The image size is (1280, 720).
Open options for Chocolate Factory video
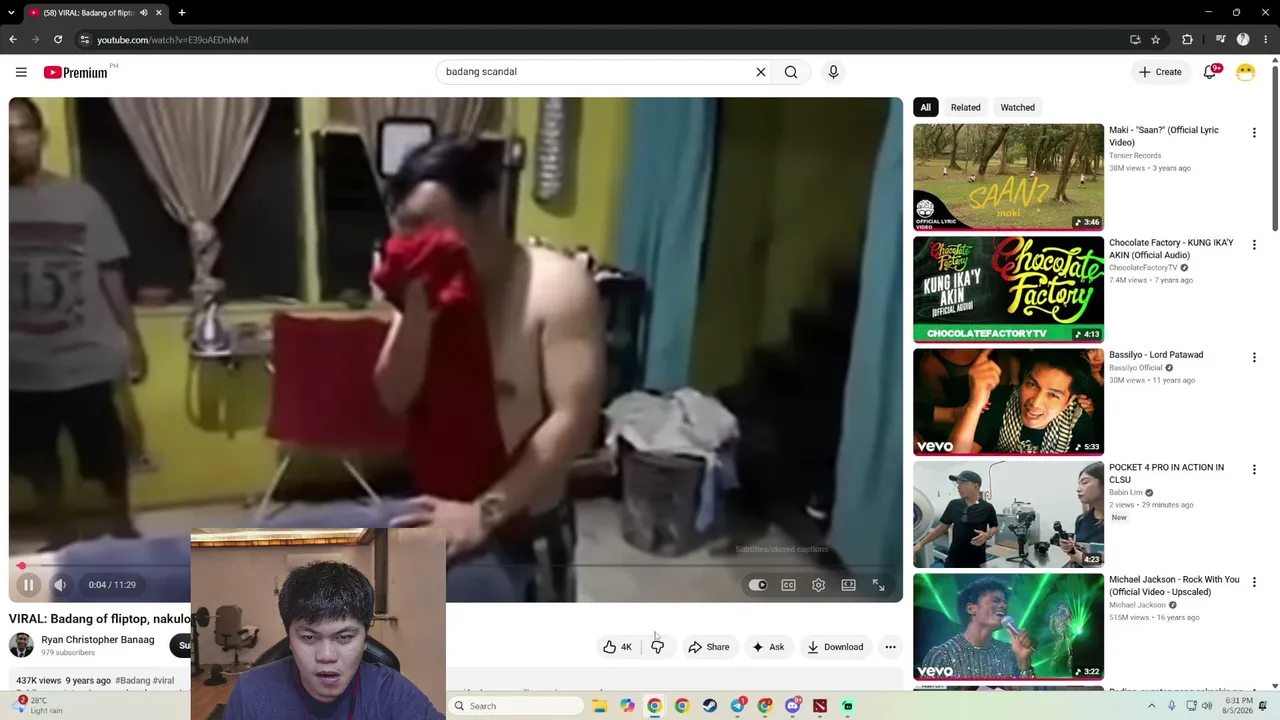point(1254,245)
